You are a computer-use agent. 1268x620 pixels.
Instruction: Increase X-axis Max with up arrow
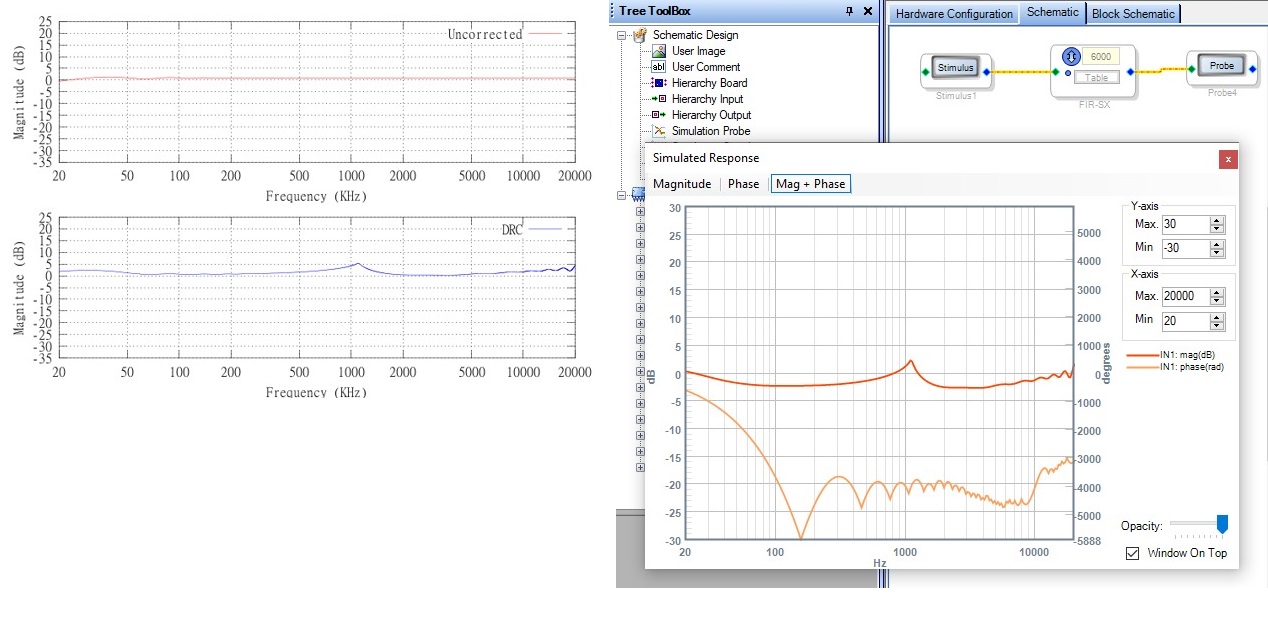1216,293
